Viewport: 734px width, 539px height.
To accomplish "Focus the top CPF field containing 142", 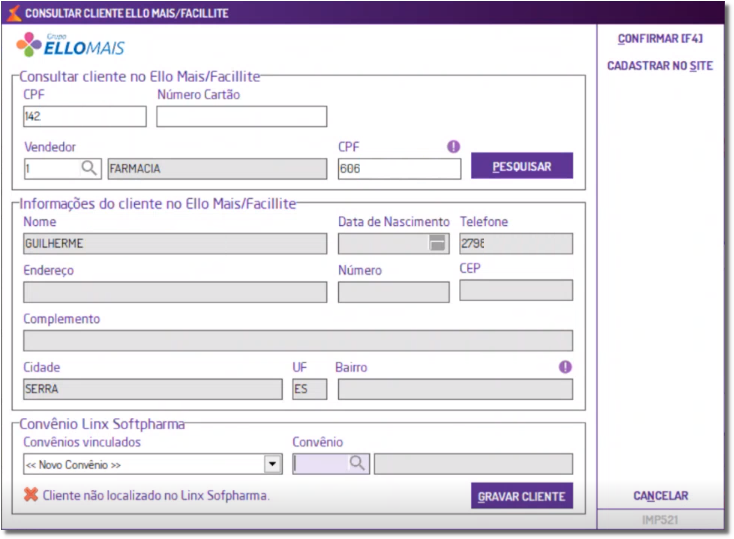I will pos(85,116).
